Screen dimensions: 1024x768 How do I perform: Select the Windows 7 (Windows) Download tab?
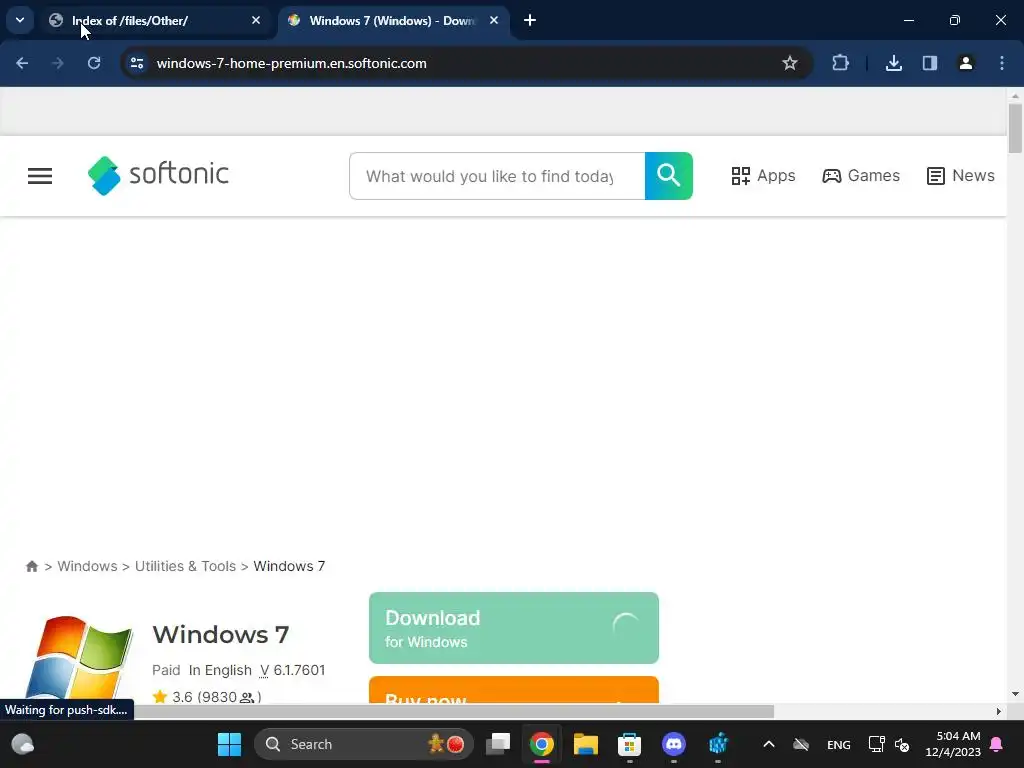(394, 20)
